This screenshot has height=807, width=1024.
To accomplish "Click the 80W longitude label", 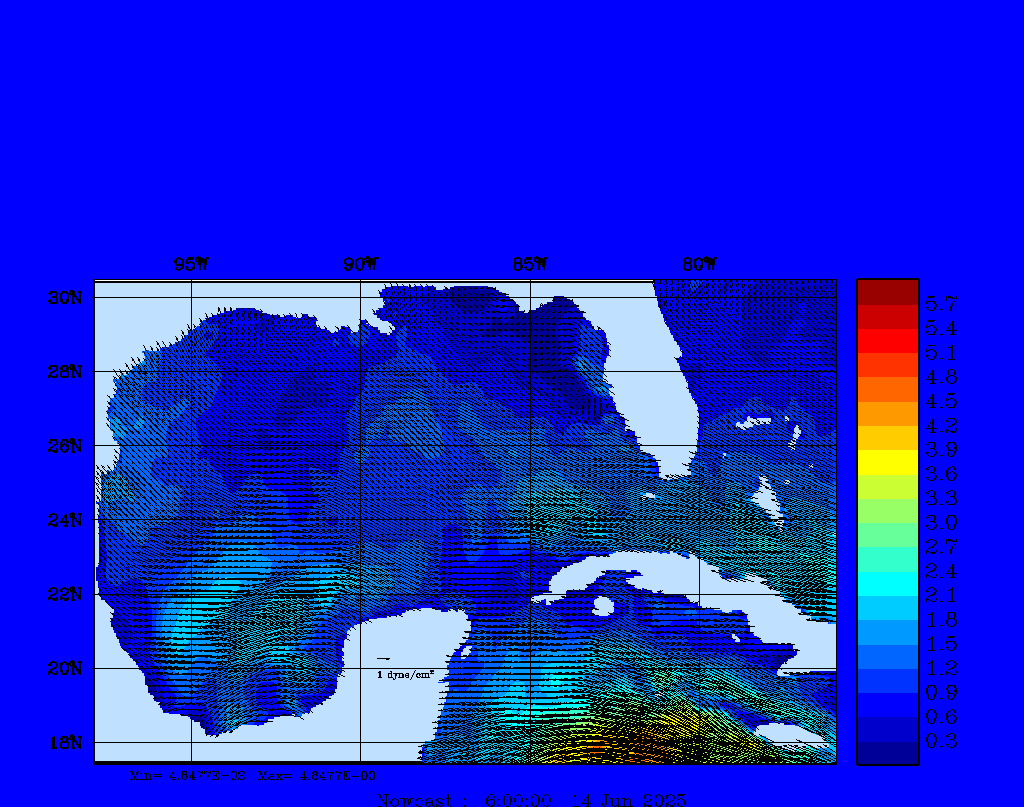I will click(x=699, y=264).
